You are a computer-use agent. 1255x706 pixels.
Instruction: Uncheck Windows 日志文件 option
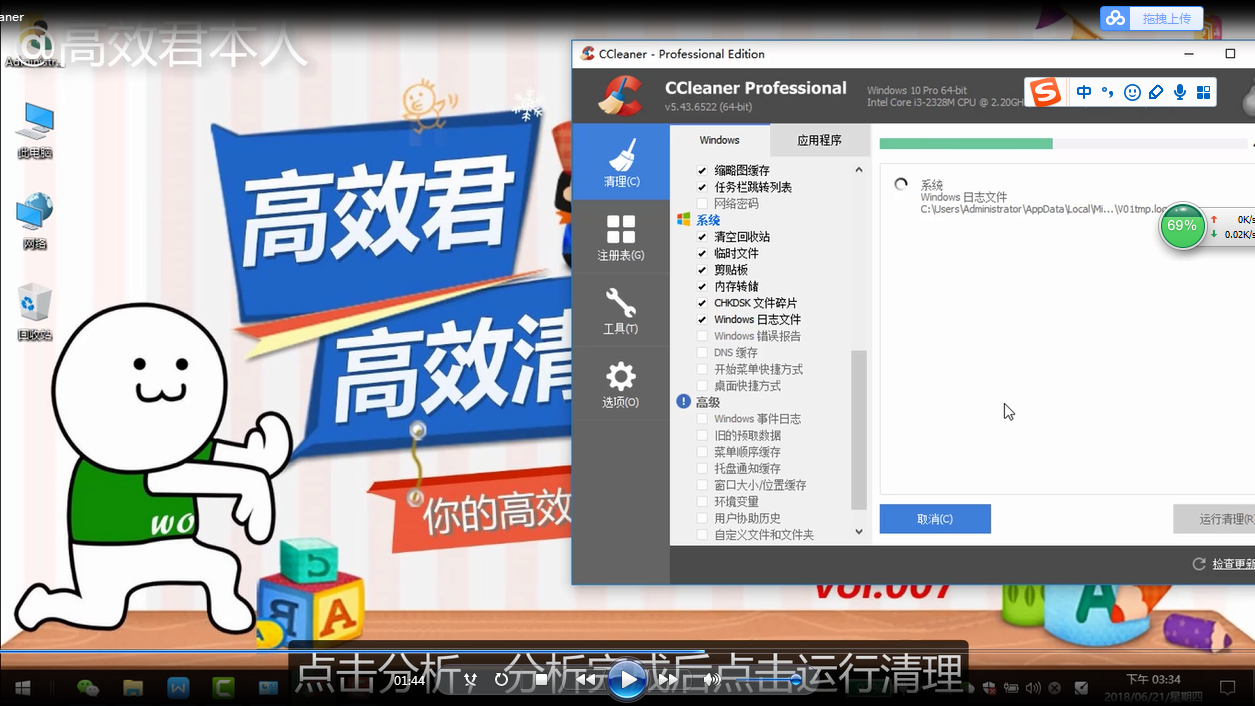point(702,320)
